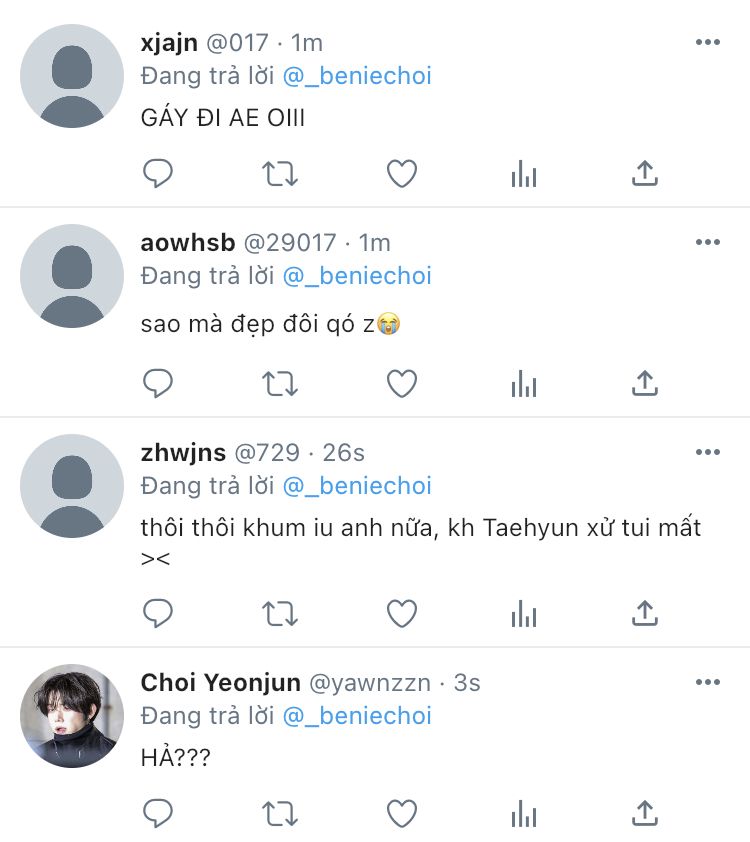
Task: Retweet the zhwjns tweet about Taehyun
Action: point(280,613)
